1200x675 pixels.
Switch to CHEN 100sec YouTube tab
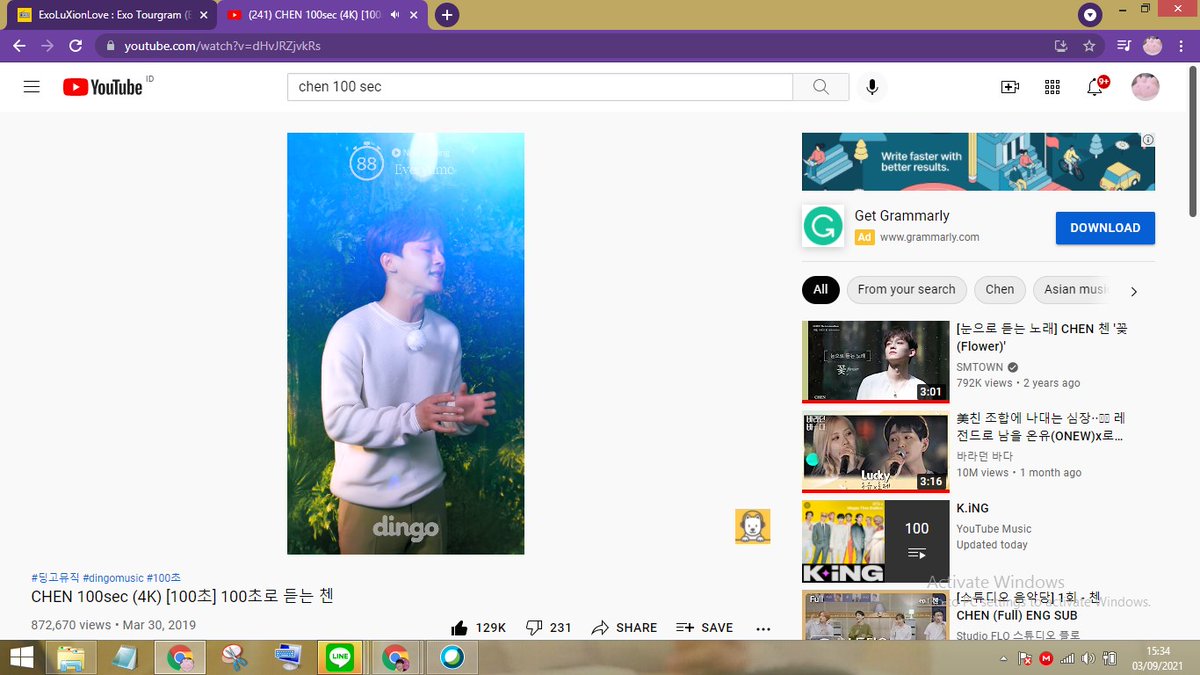320,15
